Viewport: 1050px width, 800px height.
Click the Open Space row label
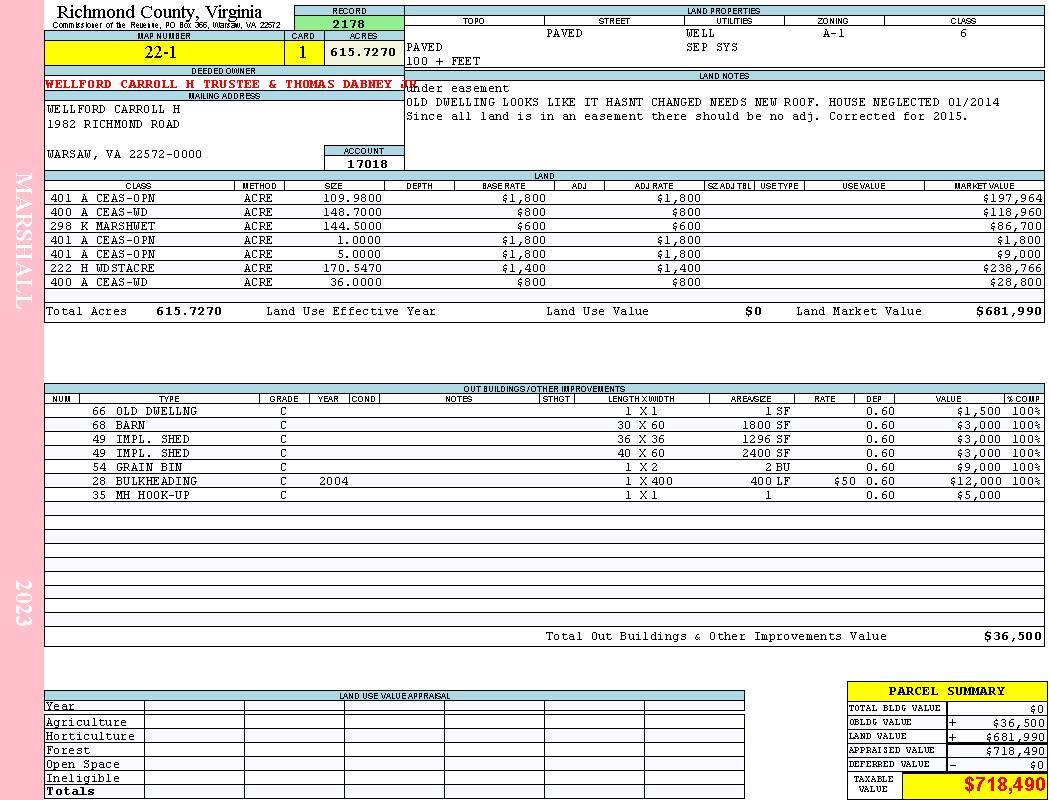pos(83,765)
